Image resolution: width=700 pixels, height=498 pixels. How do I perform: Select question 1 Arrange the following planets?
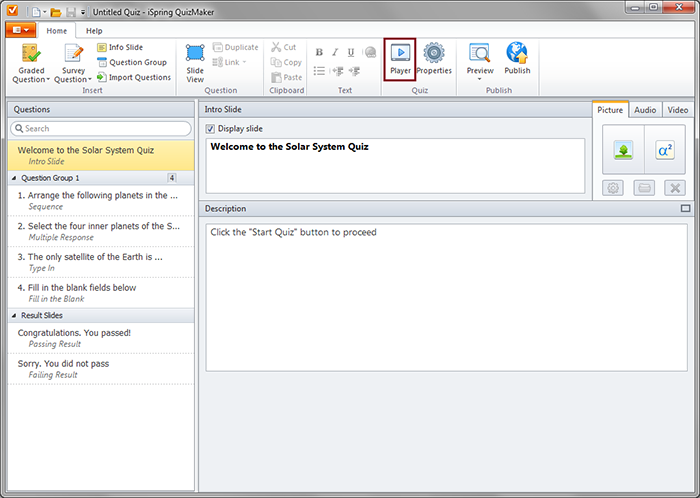(x=101, y=200)
